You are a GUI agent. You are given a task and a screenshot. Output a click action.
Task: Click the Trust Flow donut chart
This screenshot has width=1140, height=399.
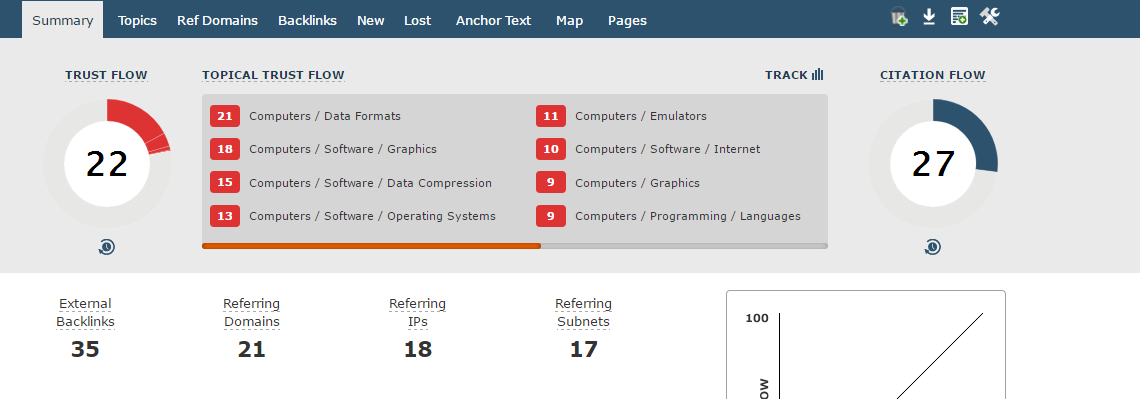(107, 164)
